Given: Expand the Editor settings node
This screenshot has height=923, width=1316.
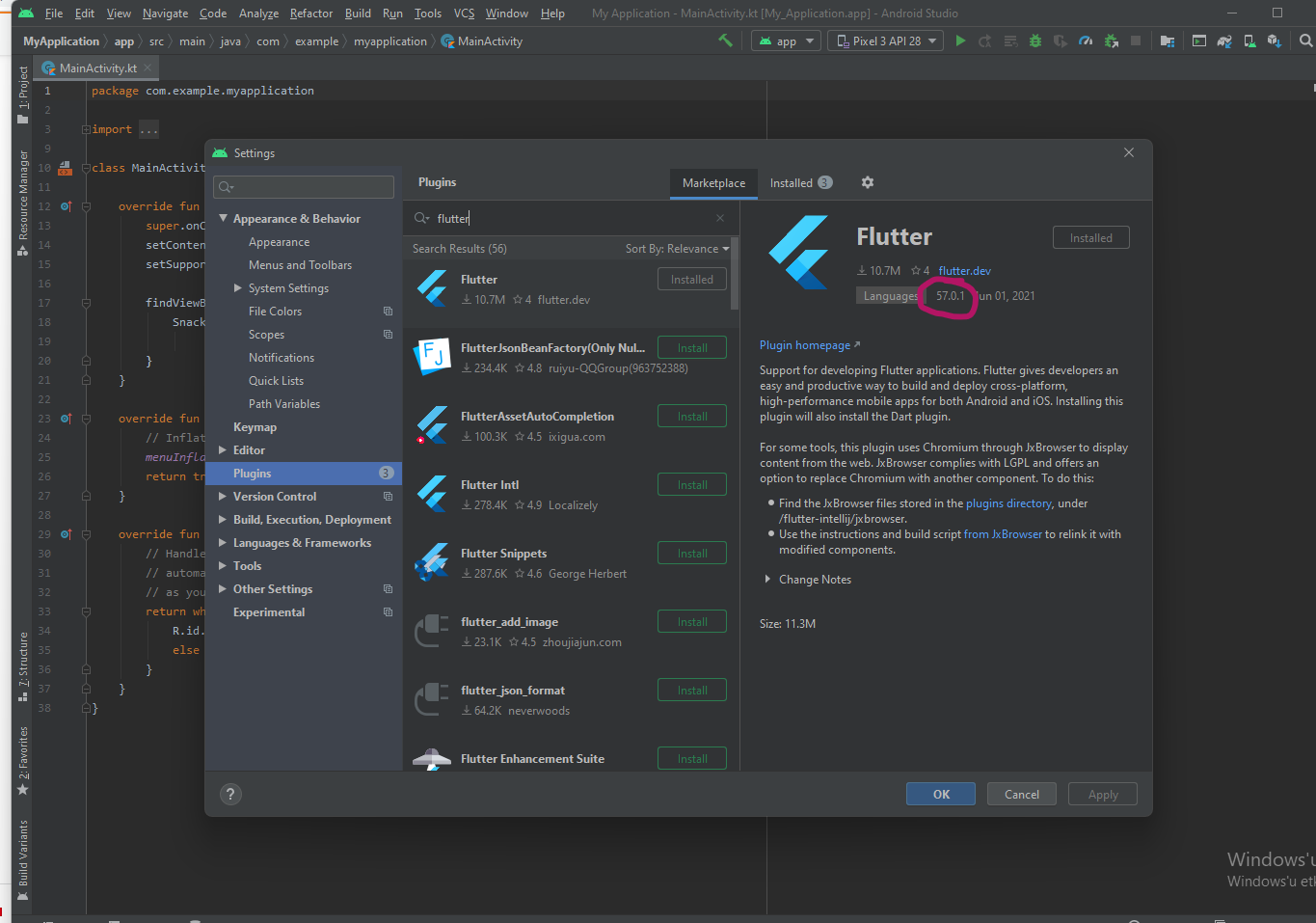Looking at the screenshot, I should pyautogui.click(x=224, y=450).
